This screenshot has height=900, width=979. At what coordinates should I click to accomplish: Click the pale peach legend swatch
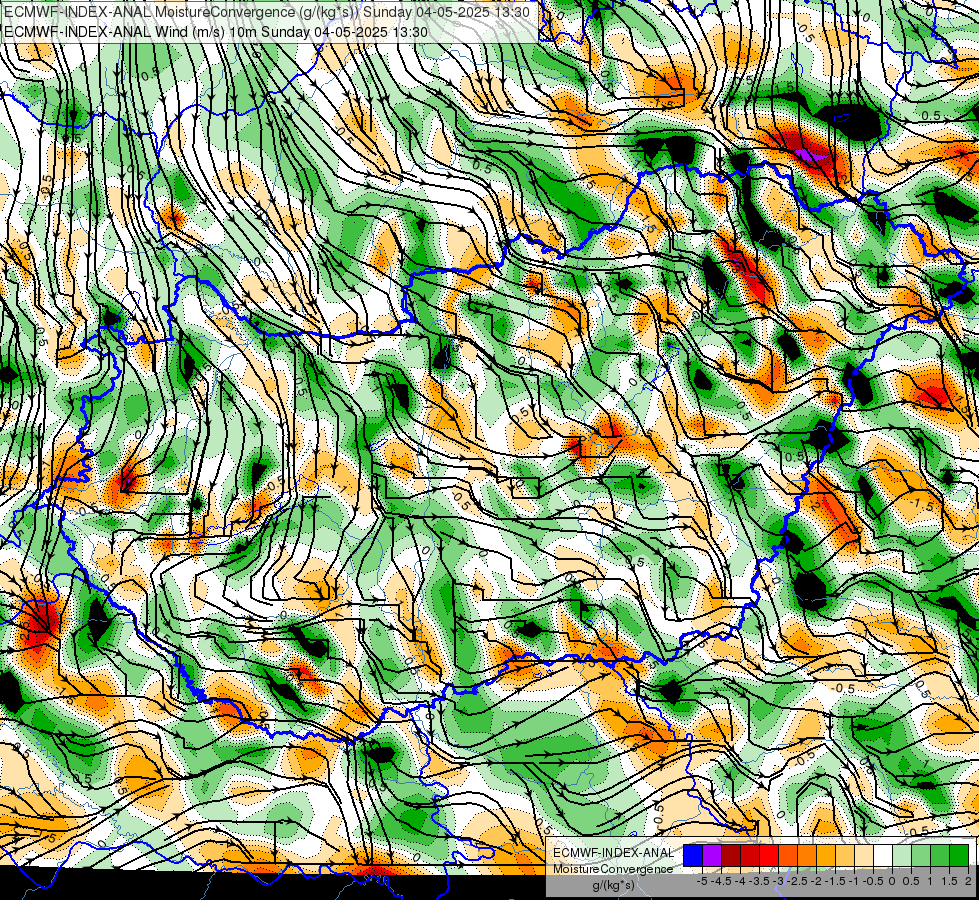(864, 855)
